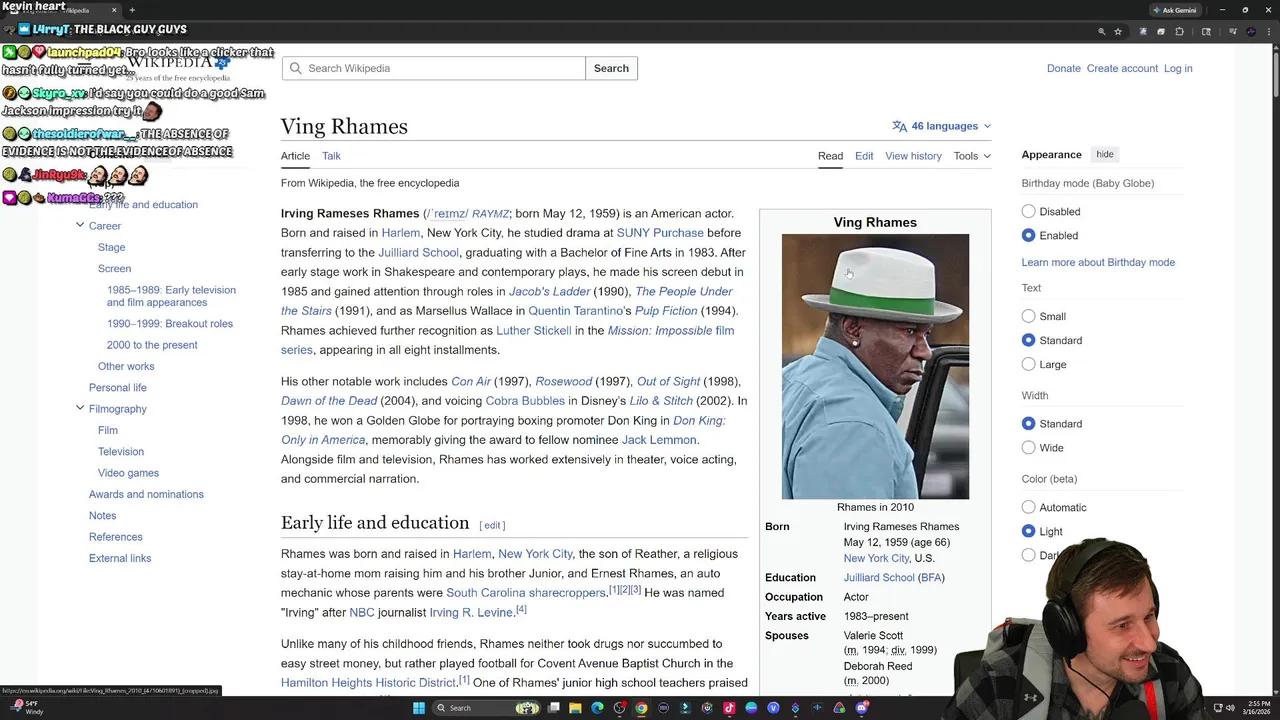Select Enabled for Birthday mode

tap(1028, 235)
